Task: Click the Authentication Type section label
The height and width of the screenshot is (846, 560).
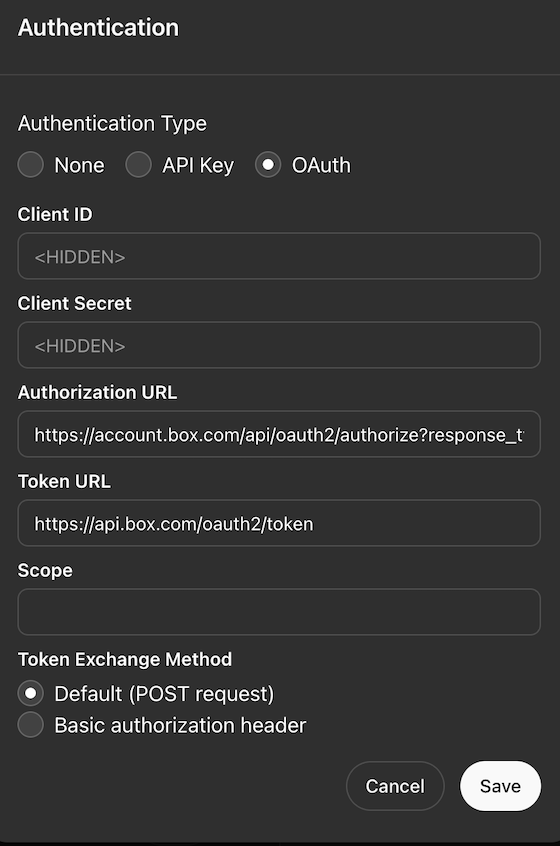Action: pos(112,124)
